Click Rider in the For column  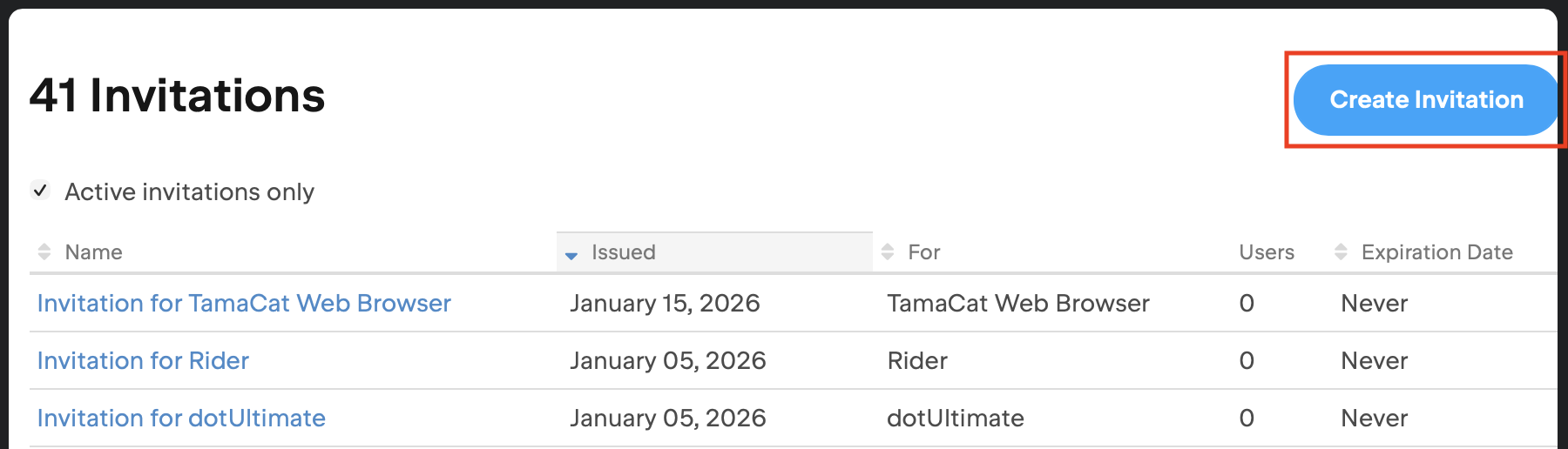click(x=917, y=360)
